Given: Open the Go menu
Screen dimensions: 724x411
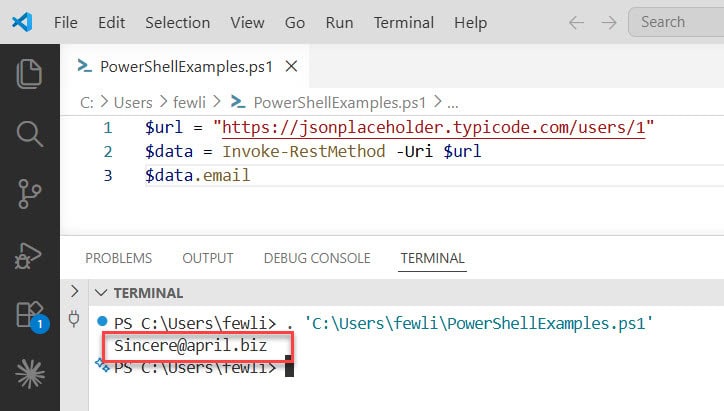Looking at the screenshot, I should click(295, 22).
